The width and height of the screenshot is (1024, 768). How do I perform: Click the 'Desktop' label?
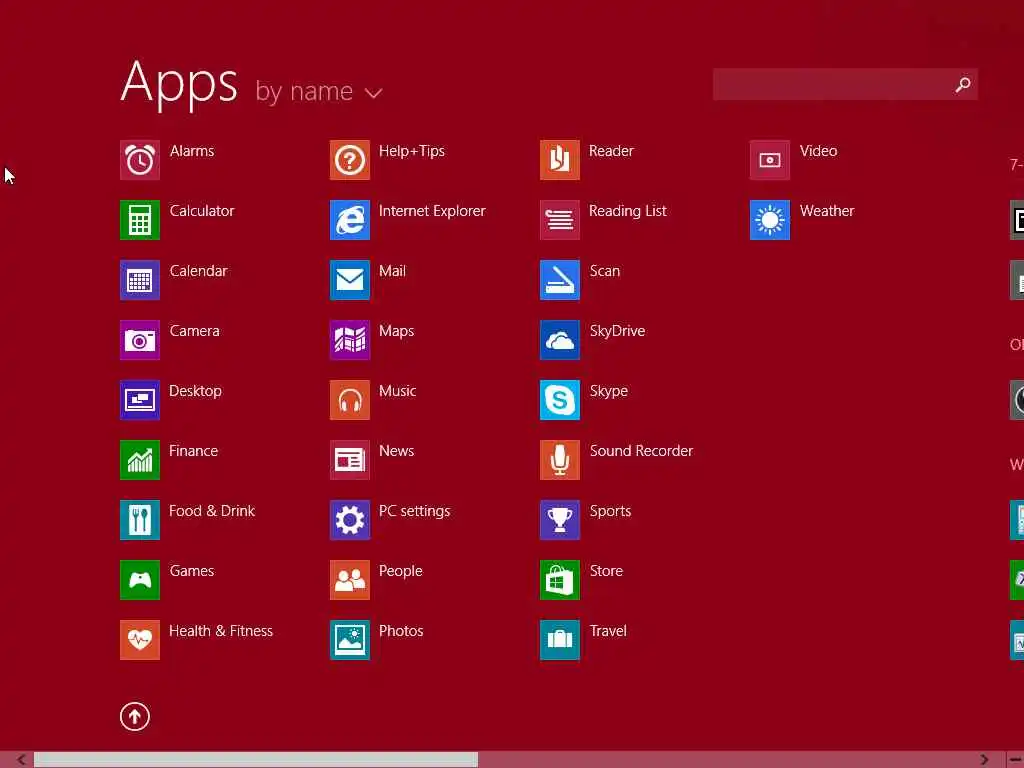(195, 391)
